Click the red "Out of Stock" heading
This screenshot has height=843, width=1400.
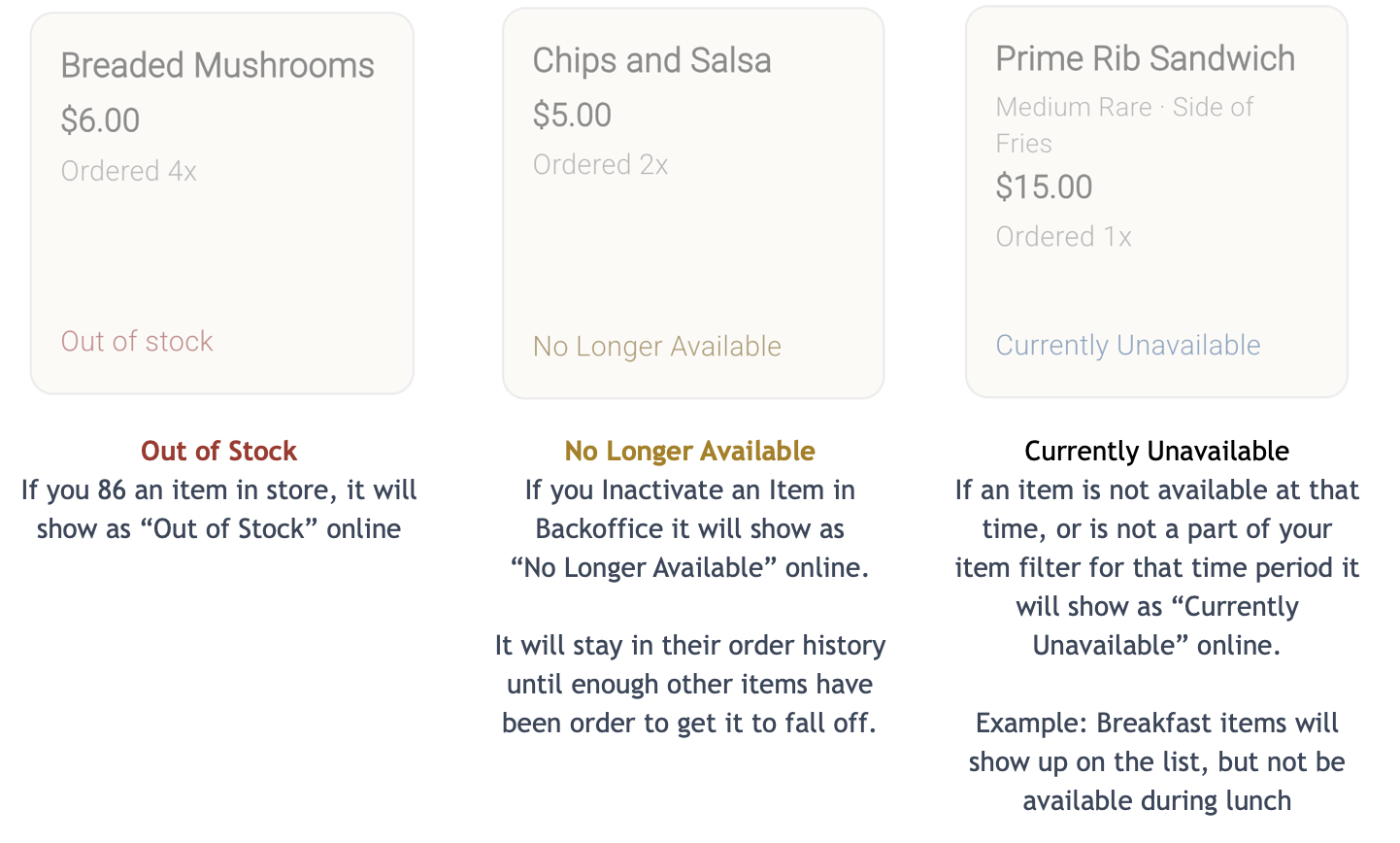218,451
